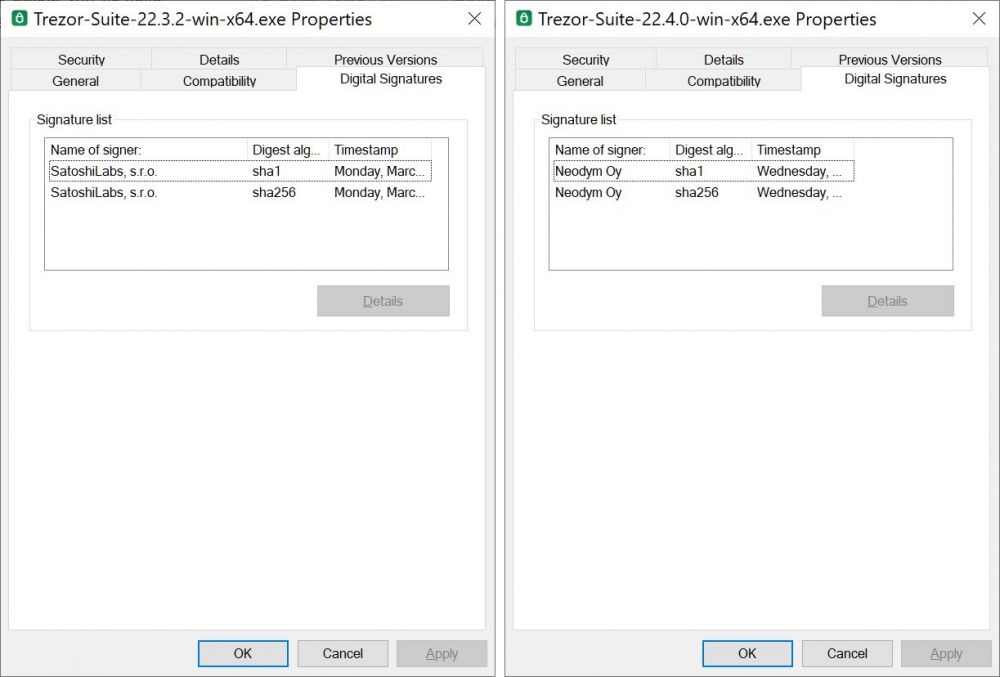Click the 'Digest alg...' column header in the 22.3.2 window
Viewport: 1000px width, 677px height.
pos(288,150)
